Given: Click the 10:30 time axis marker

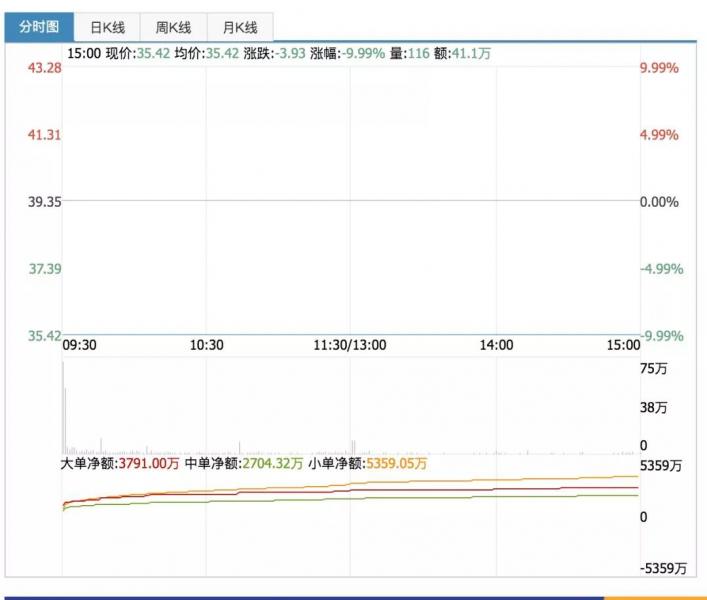Looking at the screenshot, I should [206, 345].
